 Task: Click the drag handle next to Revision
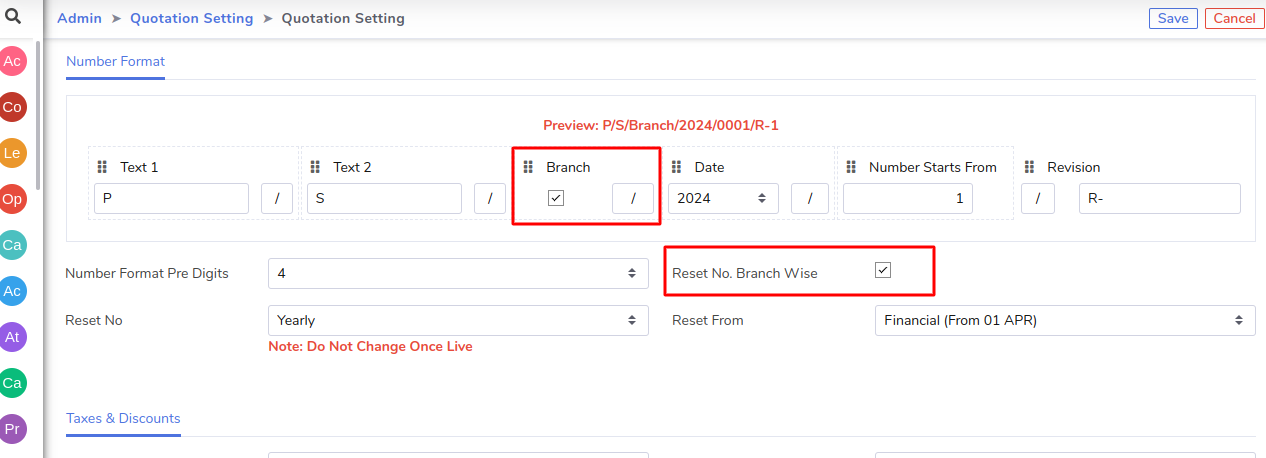pos(1029,167)
